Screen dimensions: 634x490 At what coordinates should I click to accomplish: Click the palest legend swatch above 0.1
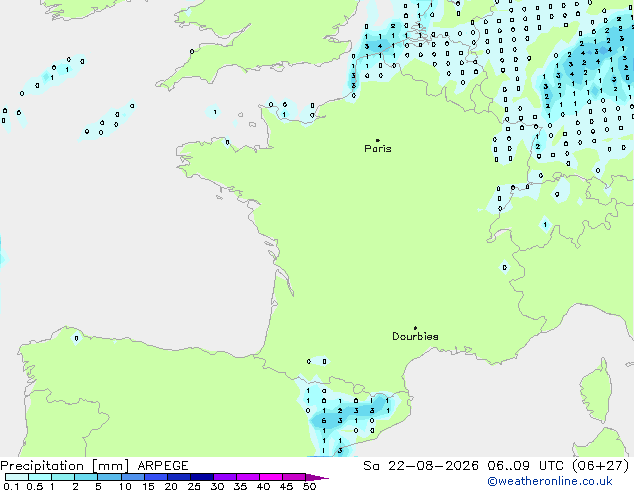tap(17, 477)
